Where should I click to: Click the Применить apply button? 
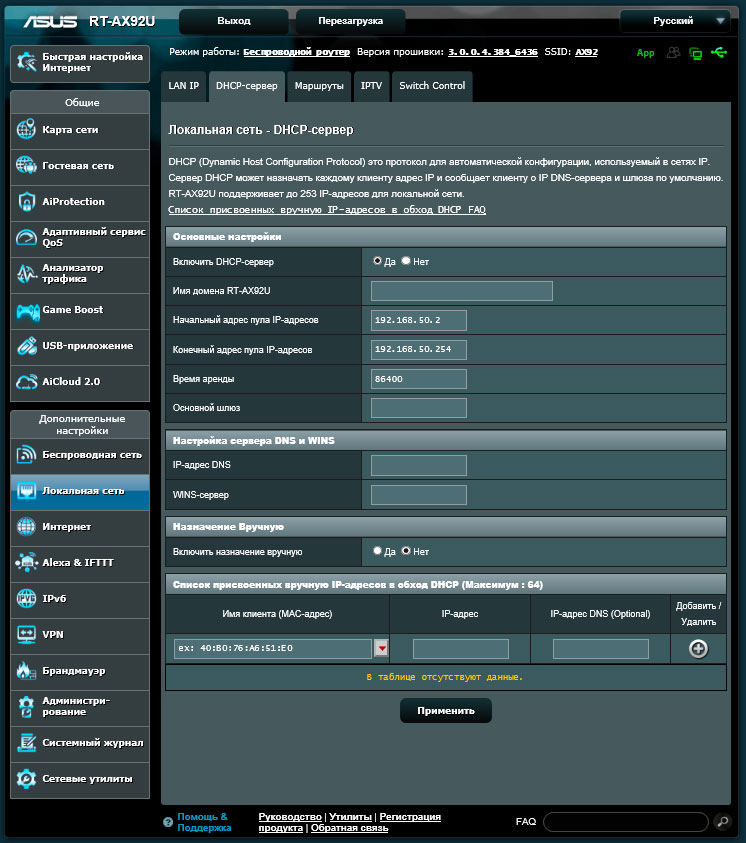tap(446, 711)
